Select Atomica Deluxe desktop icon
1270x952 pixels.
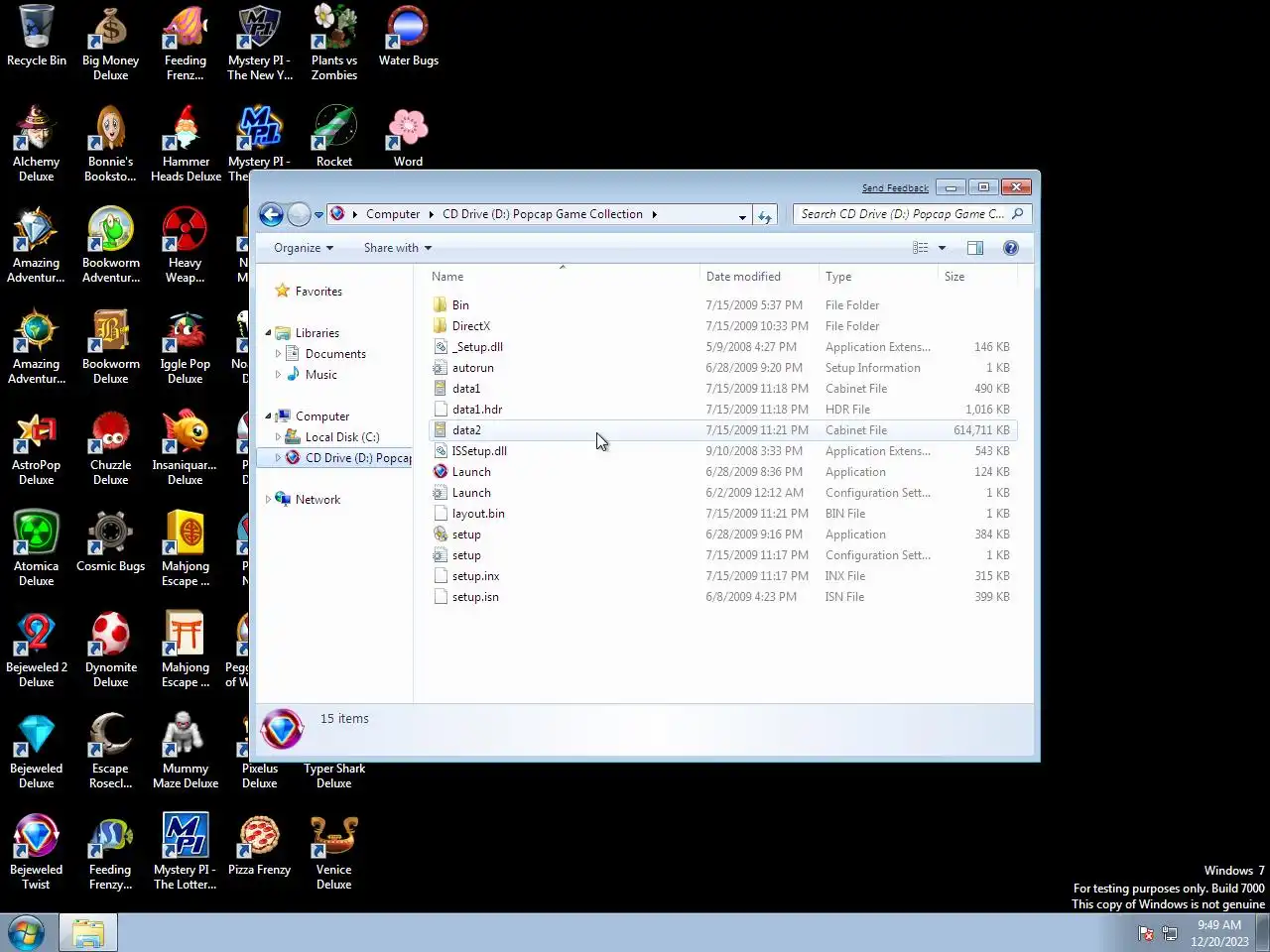pos(37,549)
